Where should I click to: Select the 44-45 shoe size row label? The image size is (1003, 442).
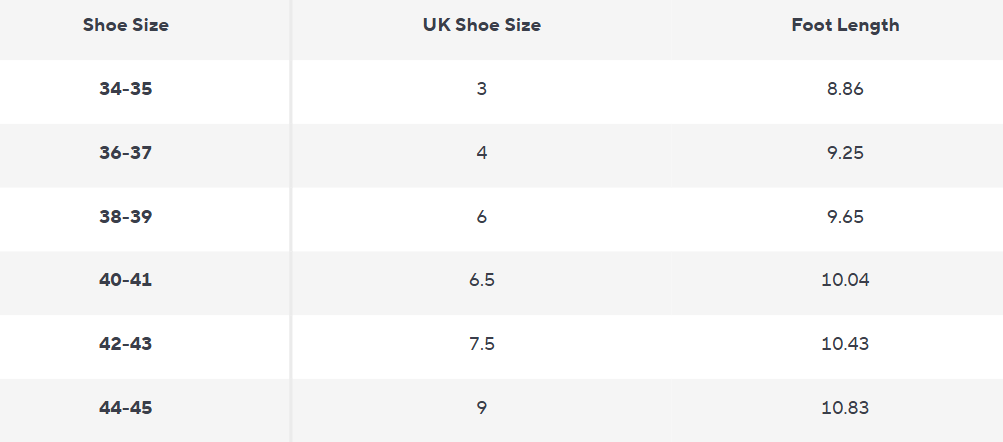[x=126, y=408]
